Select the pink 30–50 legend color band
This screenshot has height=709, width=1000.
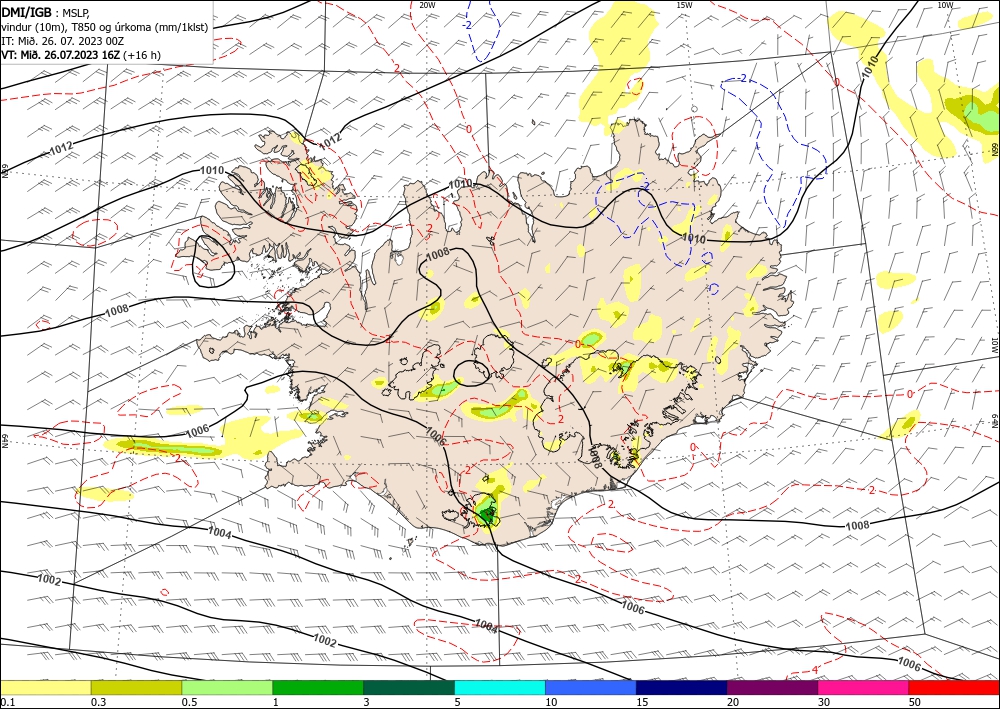click(x=864, y=688)
